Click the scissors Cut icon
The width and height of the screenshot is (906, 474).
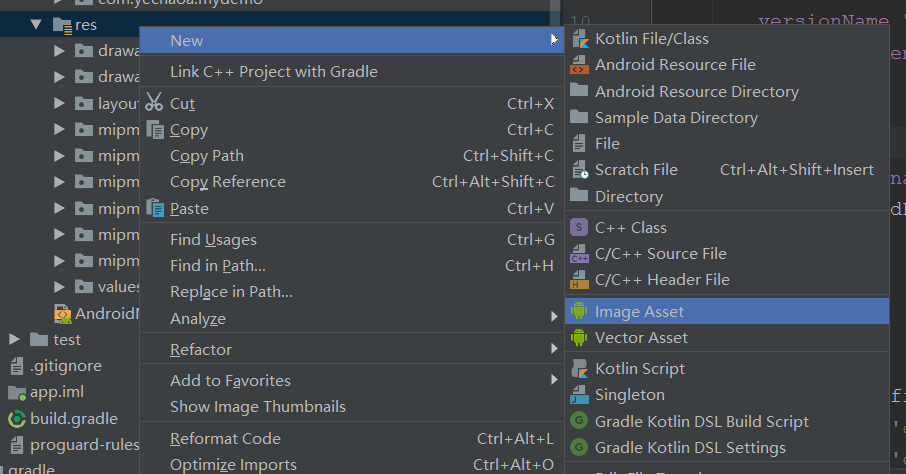[x=154, y=103]
